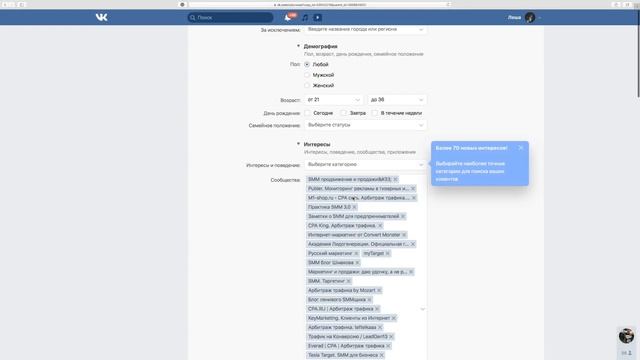Click the 'Практика SMM 3.0' tag text
The height and width of the screenshot is (360, 640).
pyautogui.click(x=329, y=207)
